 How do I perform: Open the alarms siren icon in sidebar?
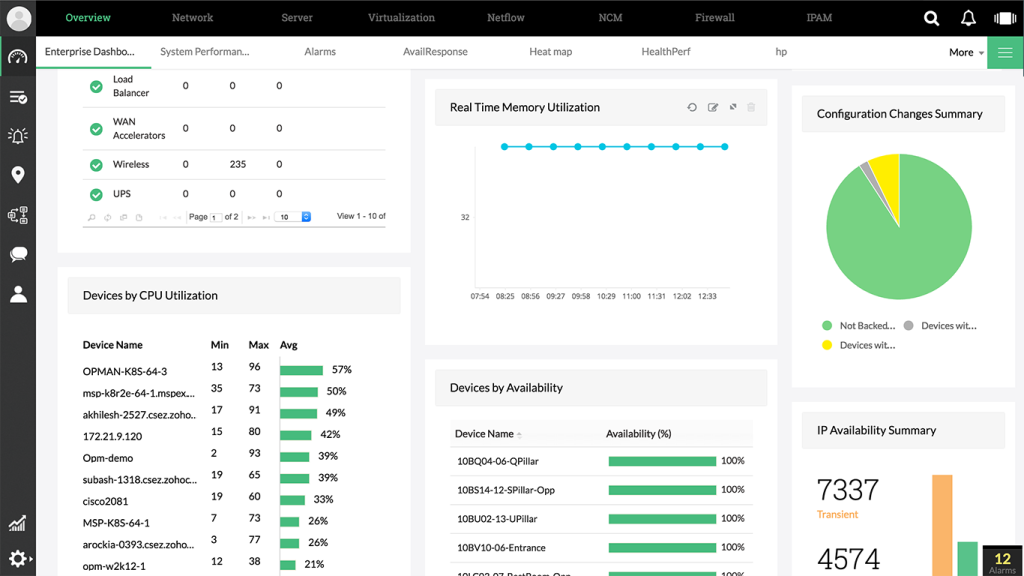tap(18, 136)
